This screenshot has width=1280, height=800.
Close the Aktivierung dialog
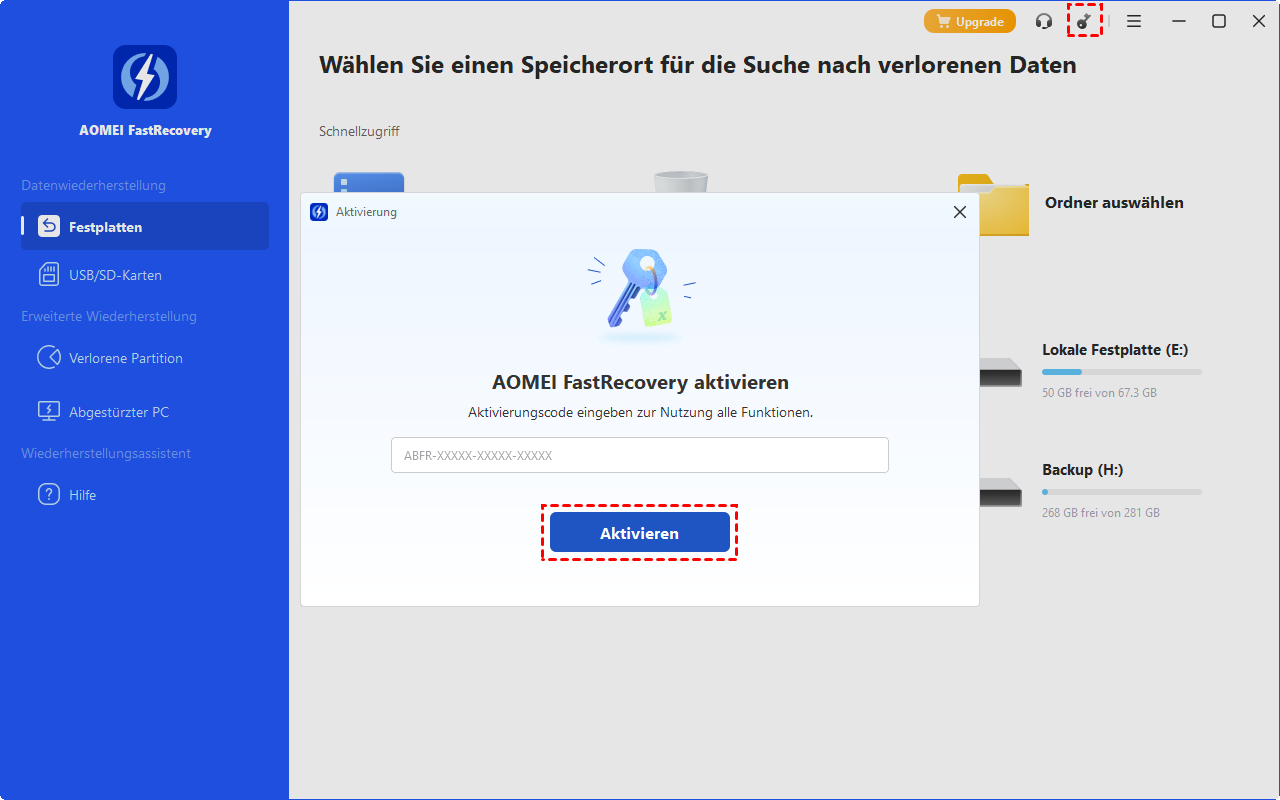(x=960, y=212)
